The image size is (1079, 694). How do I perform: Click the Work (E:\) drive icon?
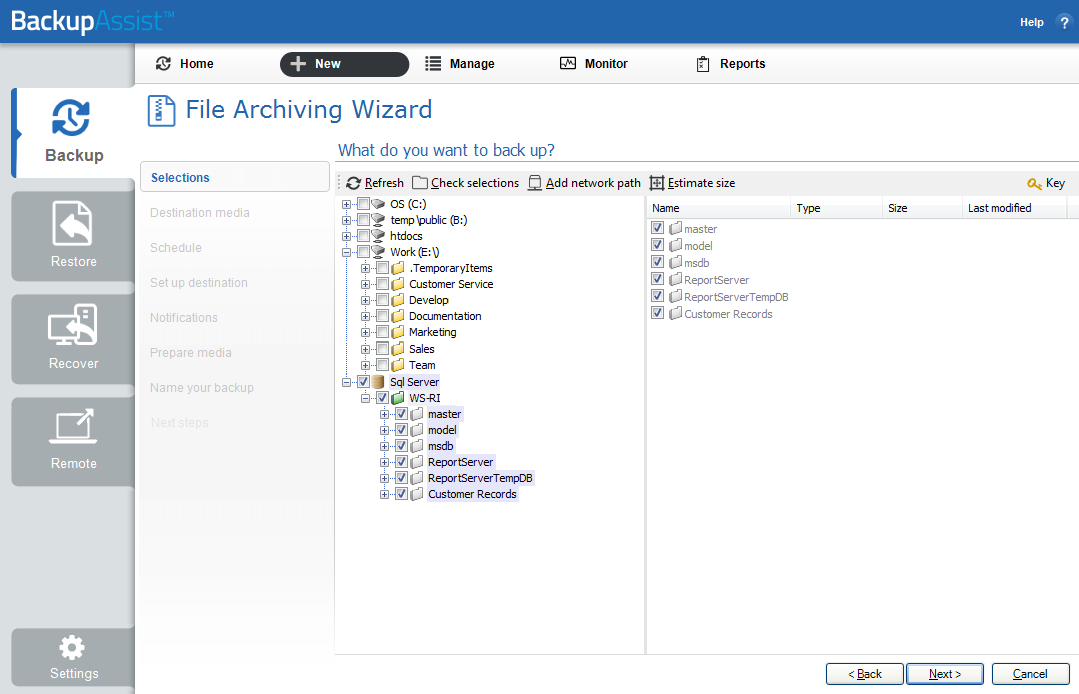pyautogui.click(x=378, y=252)
